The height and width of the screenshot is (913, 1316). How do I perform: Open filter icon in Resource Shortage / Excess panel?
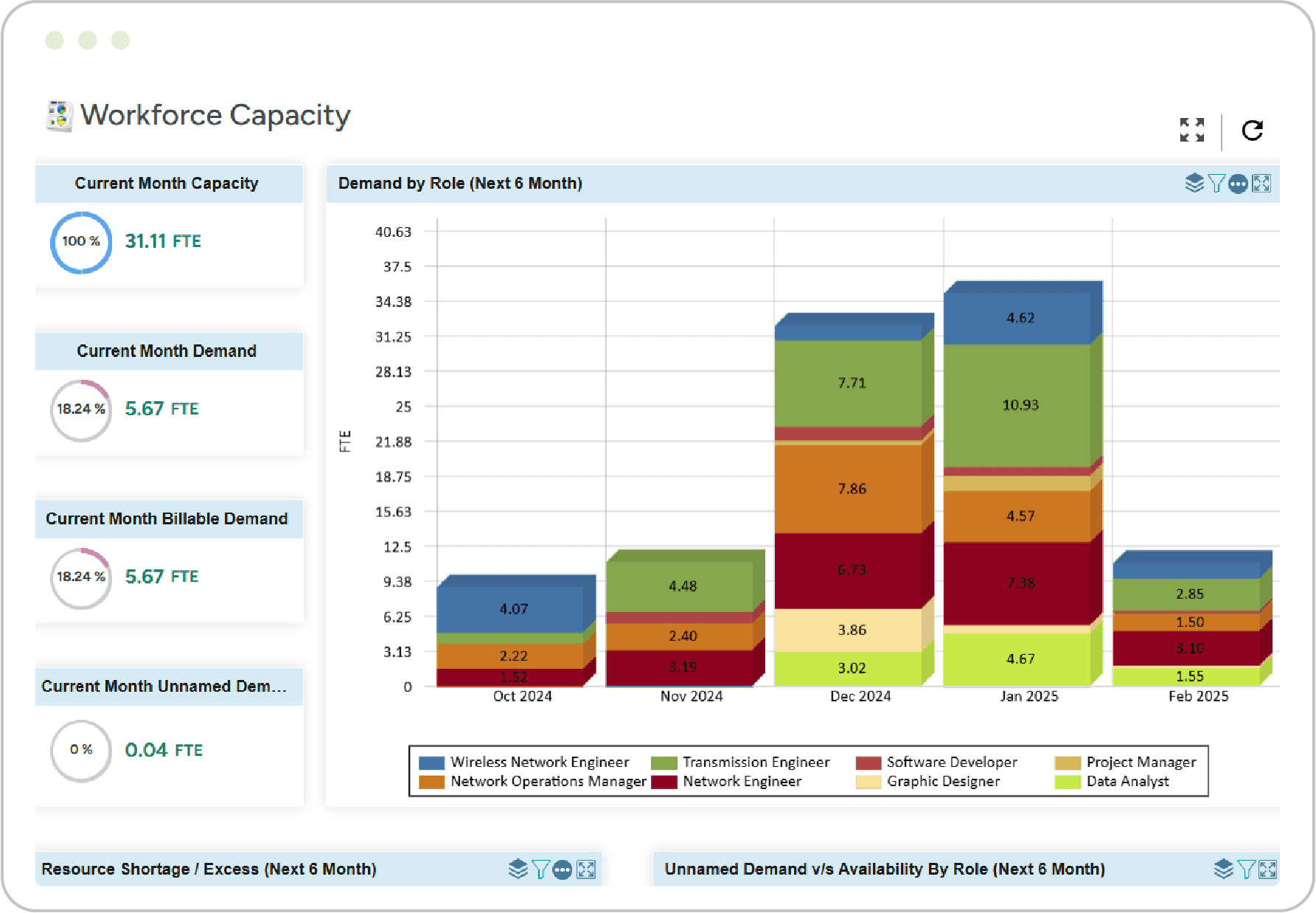pyautogui.click(x=540, y=869)
